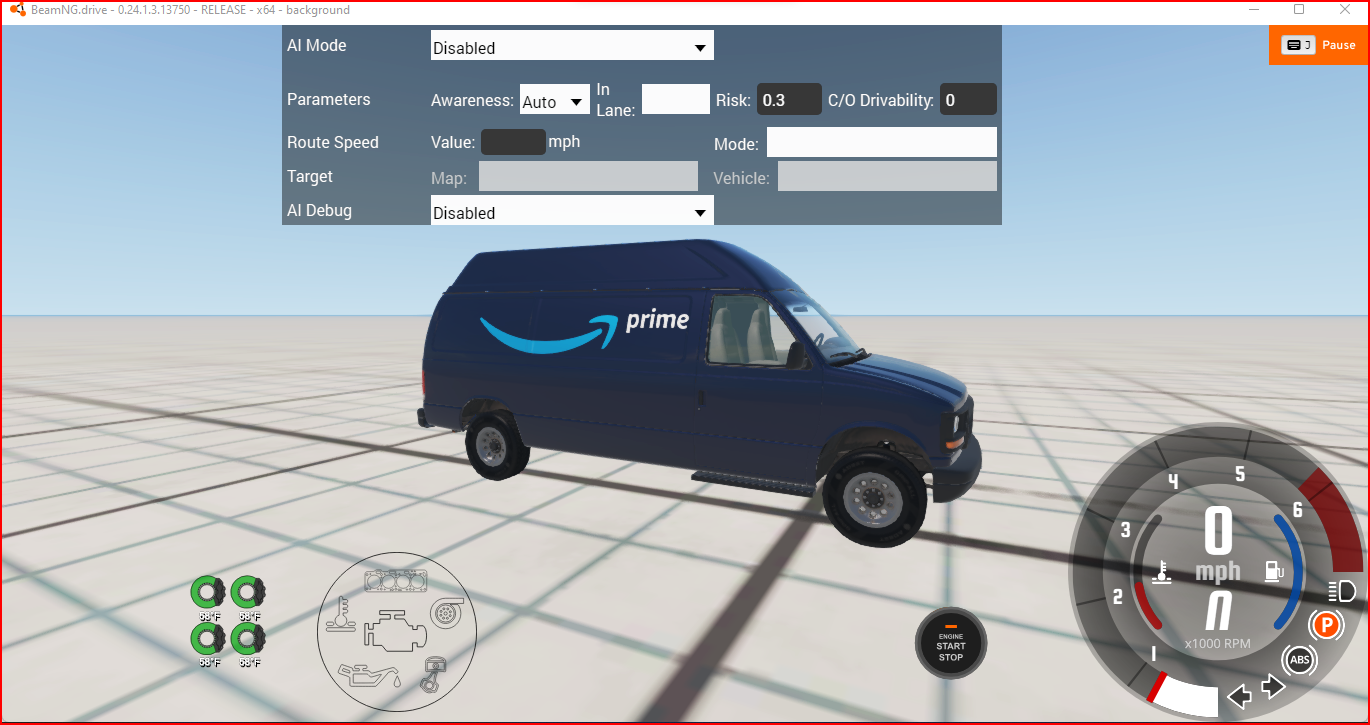The height and width of the screenshot is (725, 1370).
Task: Click the front-left brake temperature icon
Action: 208,594
